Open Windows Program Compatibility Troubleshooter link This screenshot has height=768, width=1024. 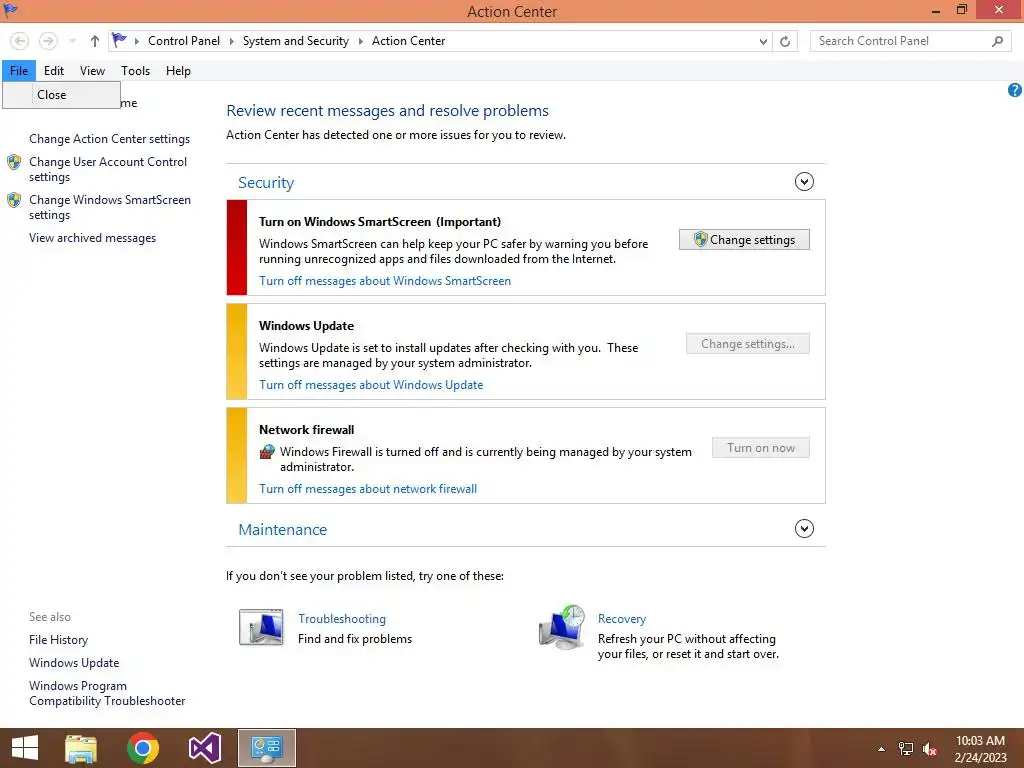click(x=107, y=694)
